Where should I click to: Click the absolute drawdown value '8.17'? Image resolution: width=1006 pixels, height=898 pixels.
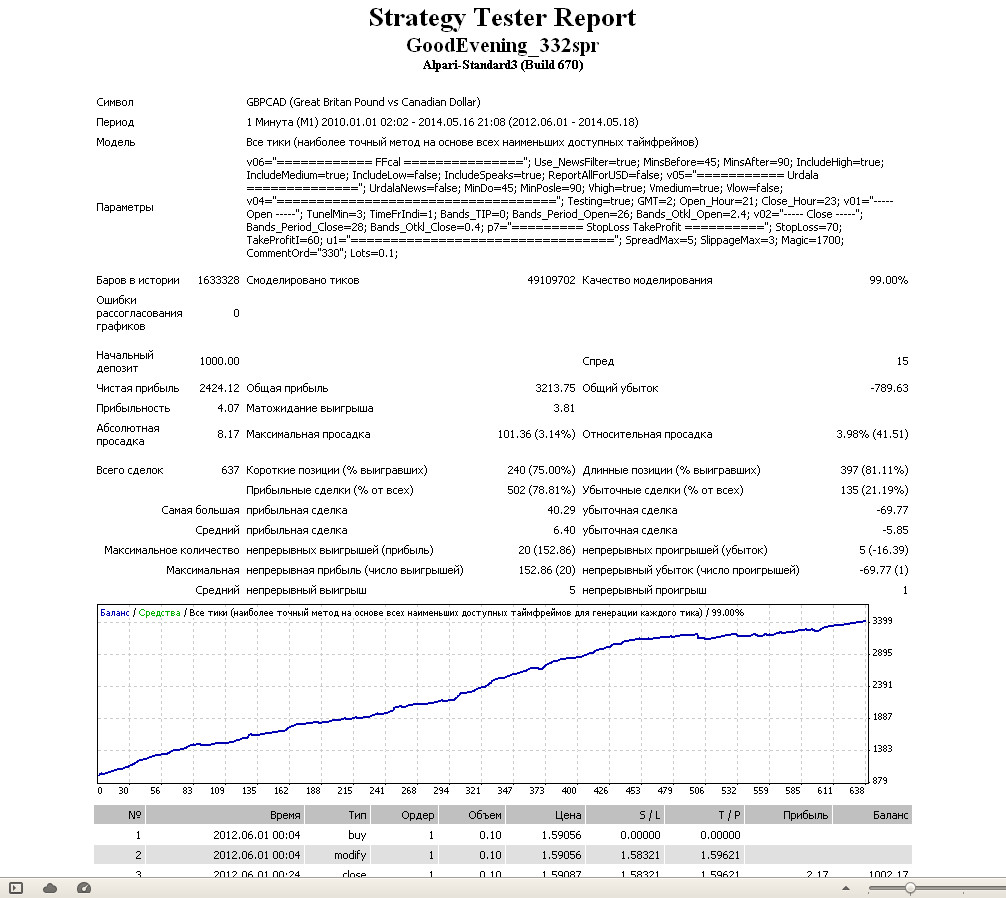[x=228, y=434]
